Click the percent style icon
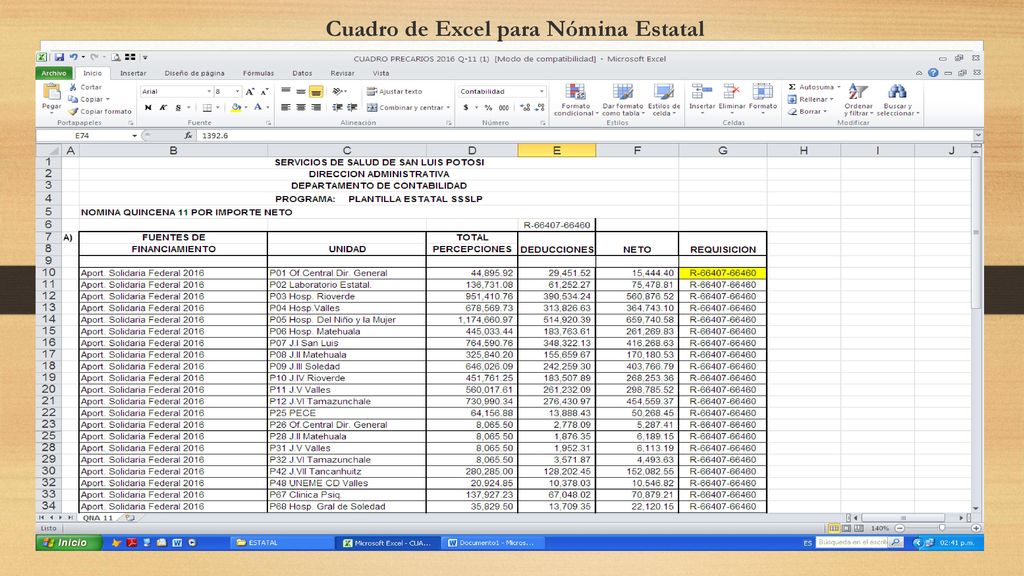1024x576 pixels. [488, 108]
